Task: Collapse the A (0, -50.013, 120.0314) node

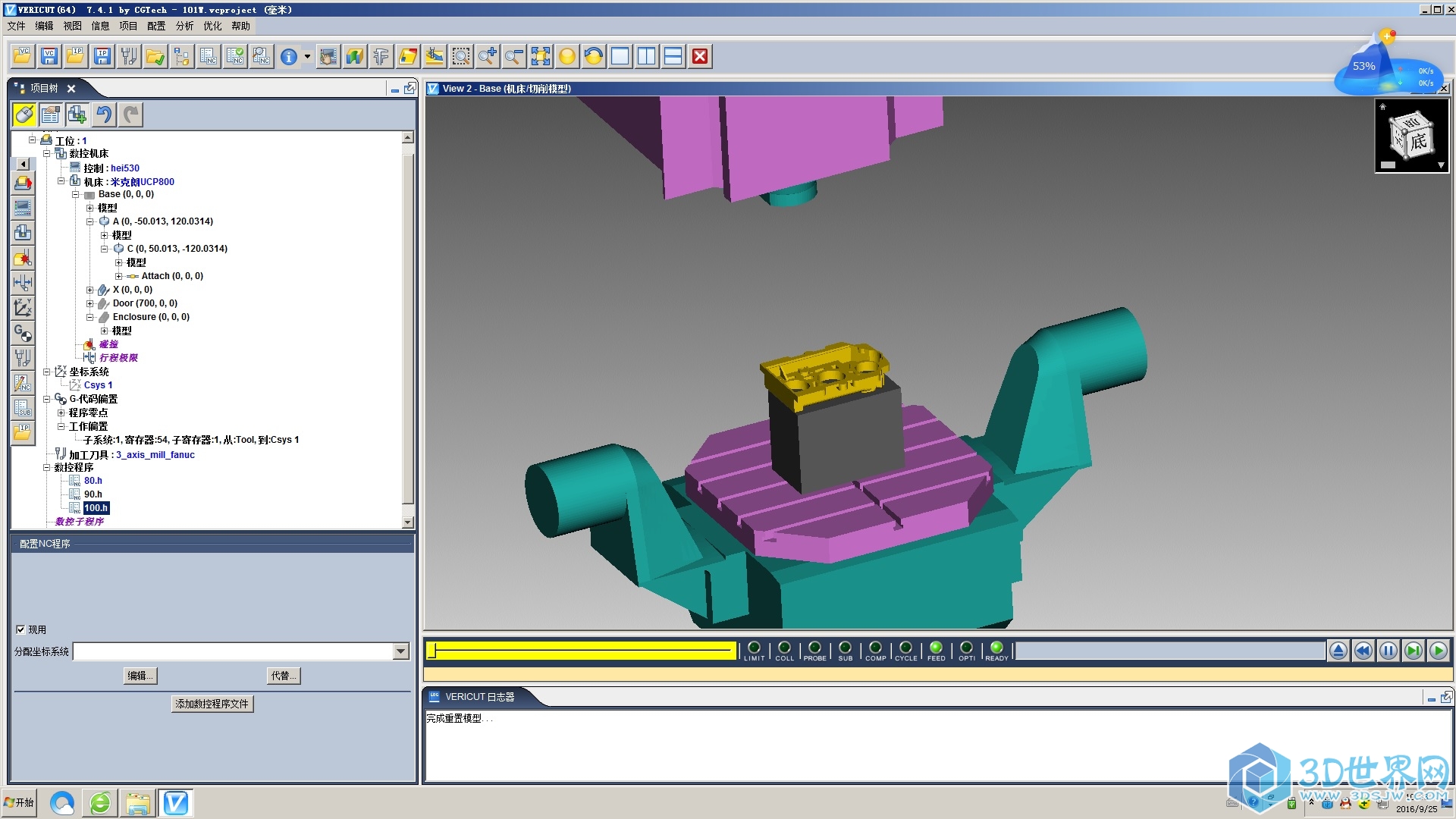Action: click(x=89, y=222)
